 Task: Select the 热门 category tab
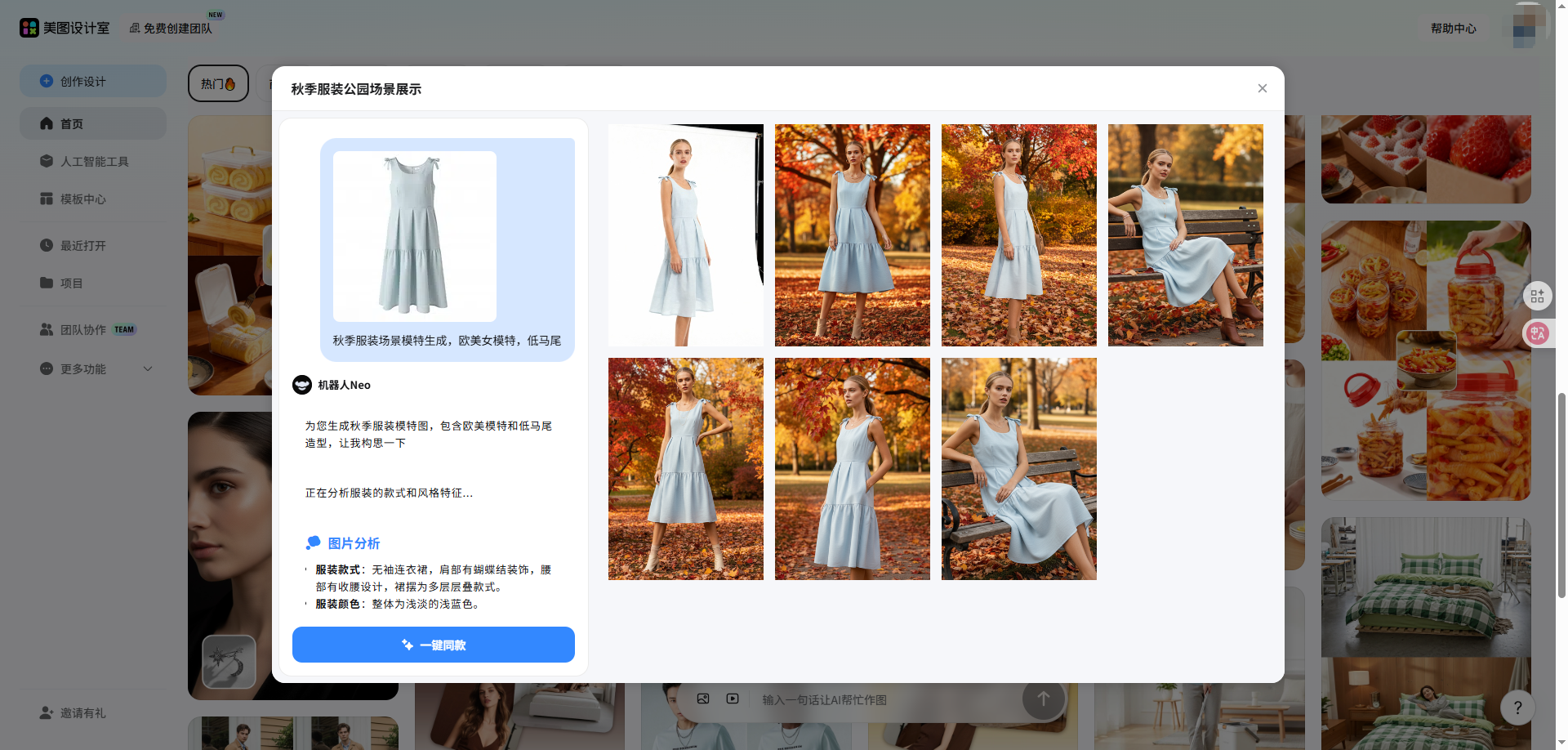tap(218, 83)
